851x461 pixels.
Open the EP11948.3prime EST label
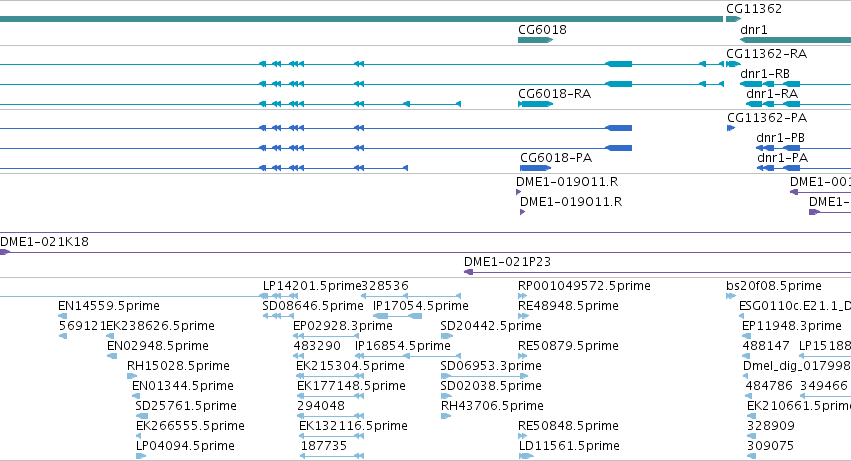[x=792, y=326]
